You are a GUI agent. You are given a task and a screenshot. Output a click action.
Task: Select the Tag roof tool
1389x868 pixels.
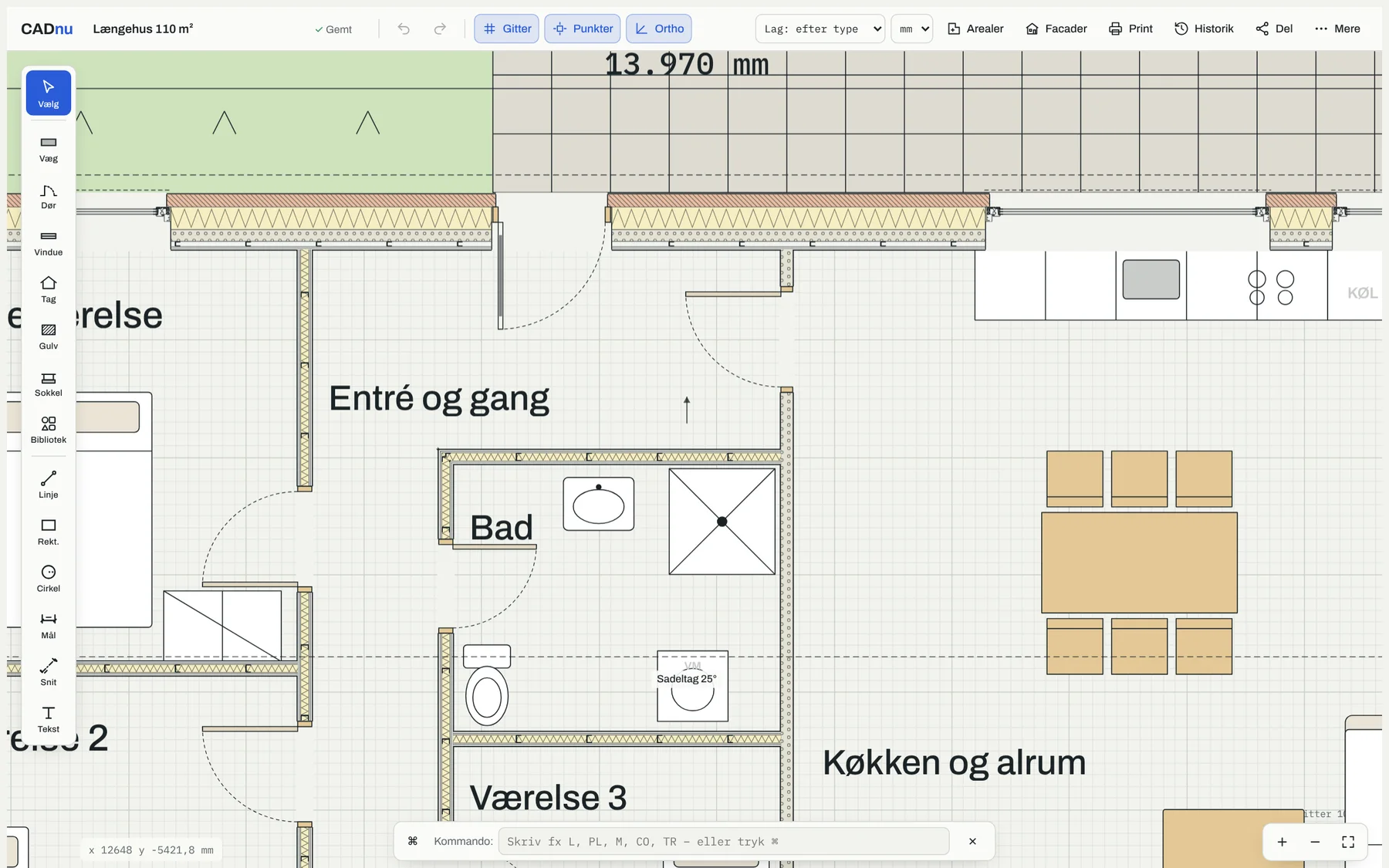click(49, 289)
